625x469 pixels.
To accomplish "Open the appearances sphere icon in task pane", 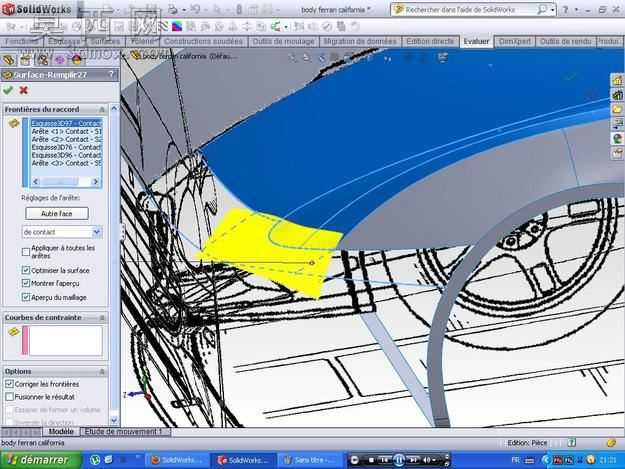I will point(617,139).
